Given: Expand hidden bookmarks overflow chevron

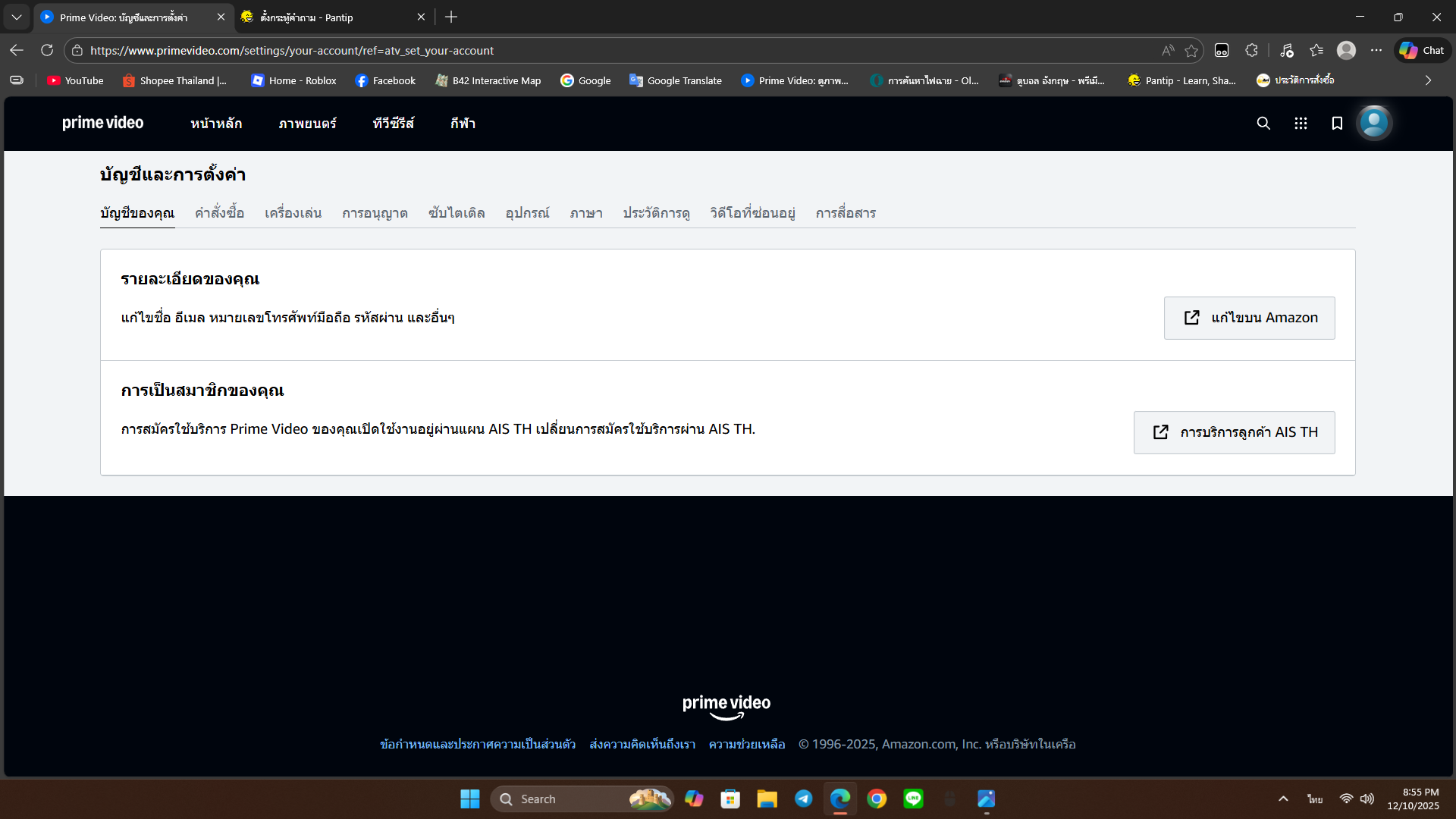Looking at the screenshot, I should click(x=1428, y=80).
